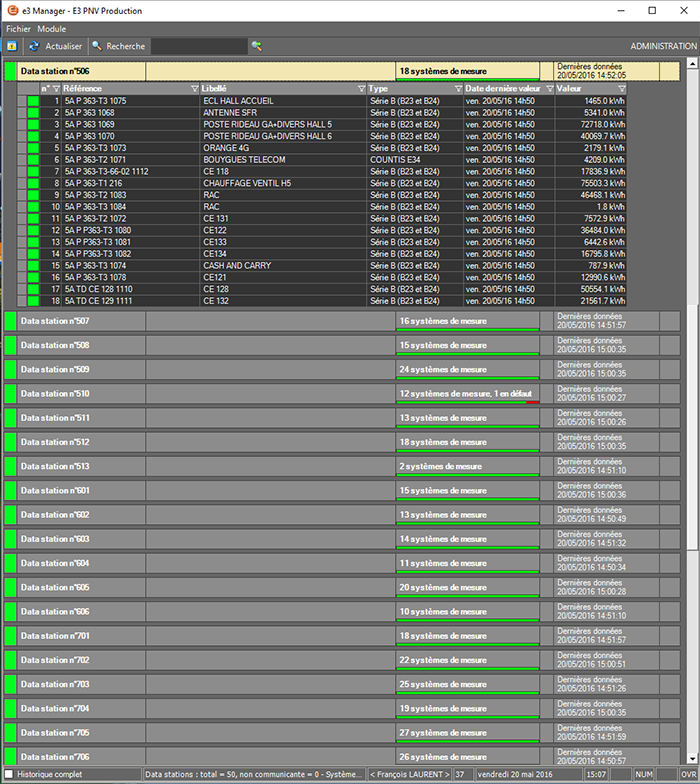Toggle the row selector box for row 1

21,102
